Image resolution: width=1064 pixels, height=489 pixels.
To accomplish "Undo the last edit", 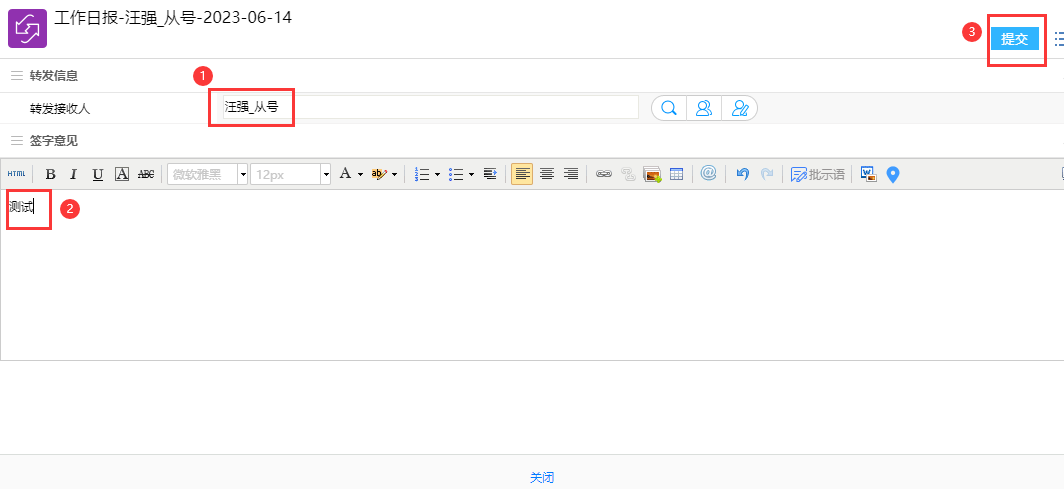I will point(741,174).
